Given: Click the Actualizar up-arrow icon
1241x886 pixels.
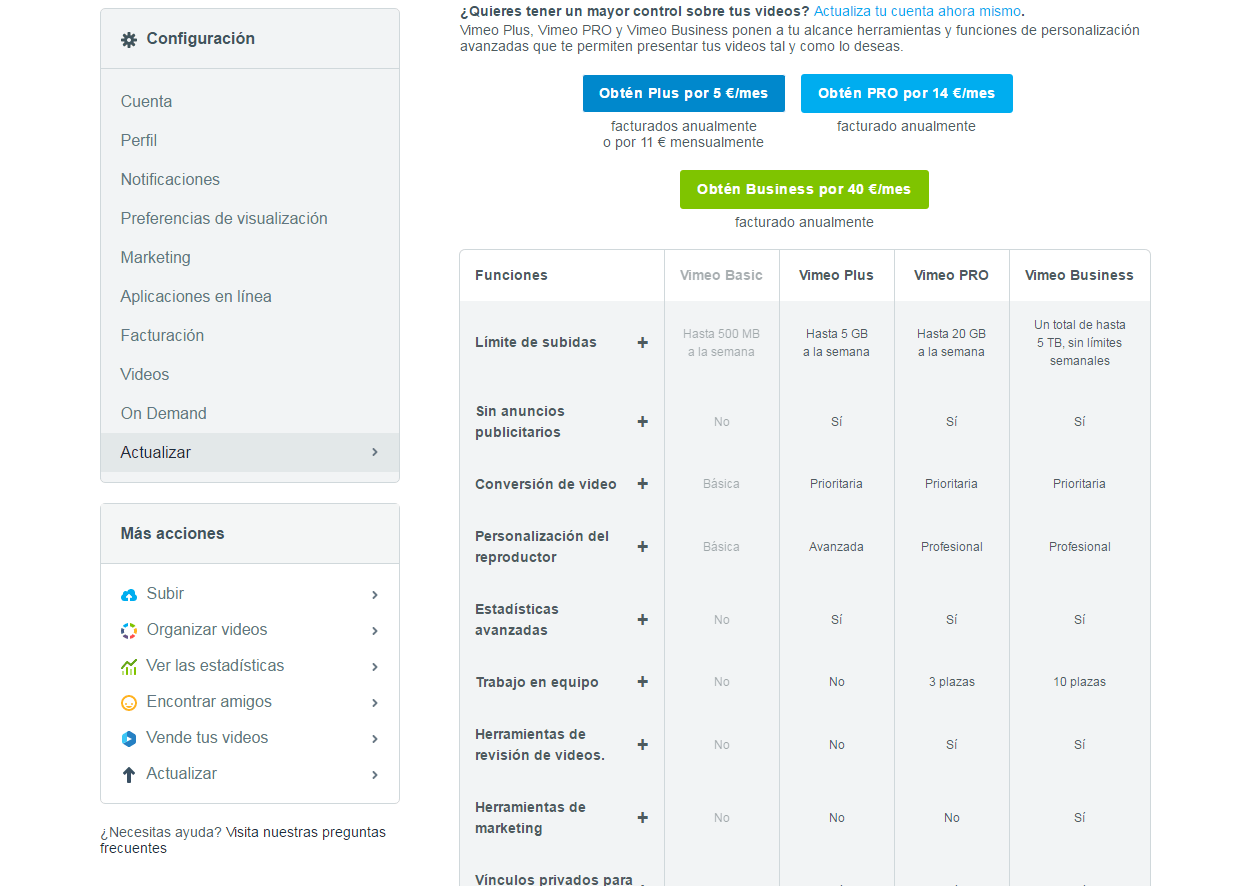Looking at the screenshot, I should [x=129, y=775].
